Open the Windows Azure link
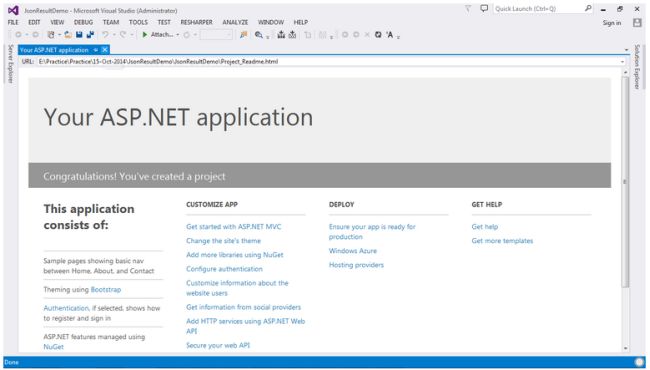Viewport: 650px width, 370px height. click(x=353, y=251)
